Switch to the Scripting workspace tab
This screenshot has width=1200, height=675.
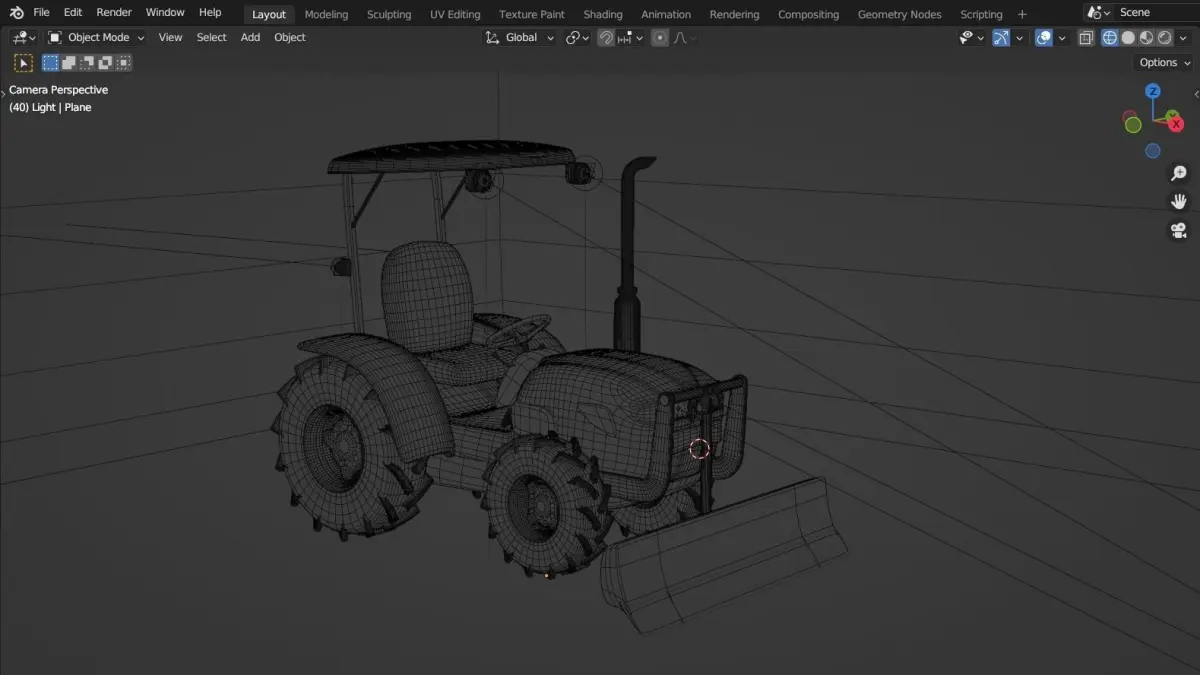[x=981, y=14]
